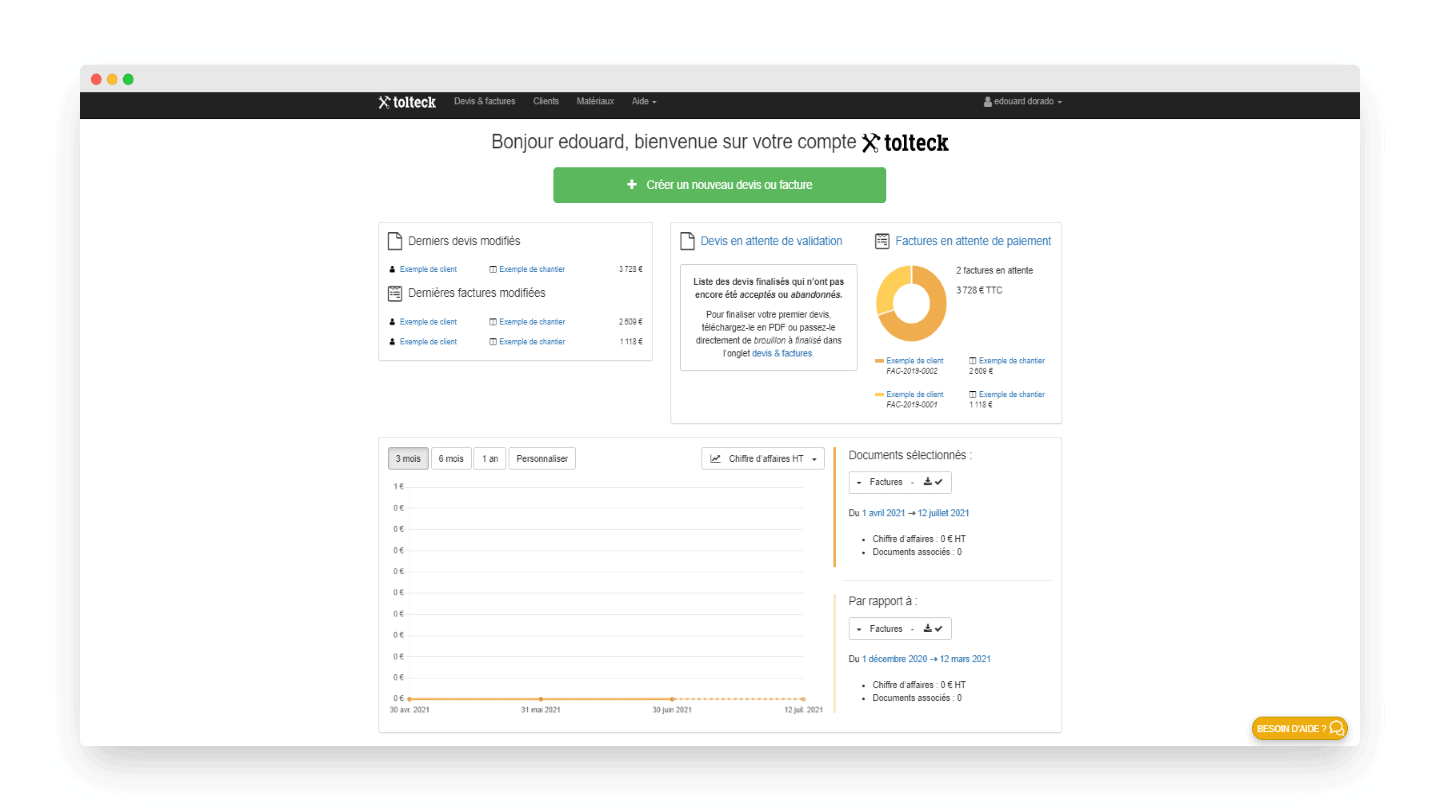
Task: Open Devis en attente de validation heading link
Action: (771, 241)
